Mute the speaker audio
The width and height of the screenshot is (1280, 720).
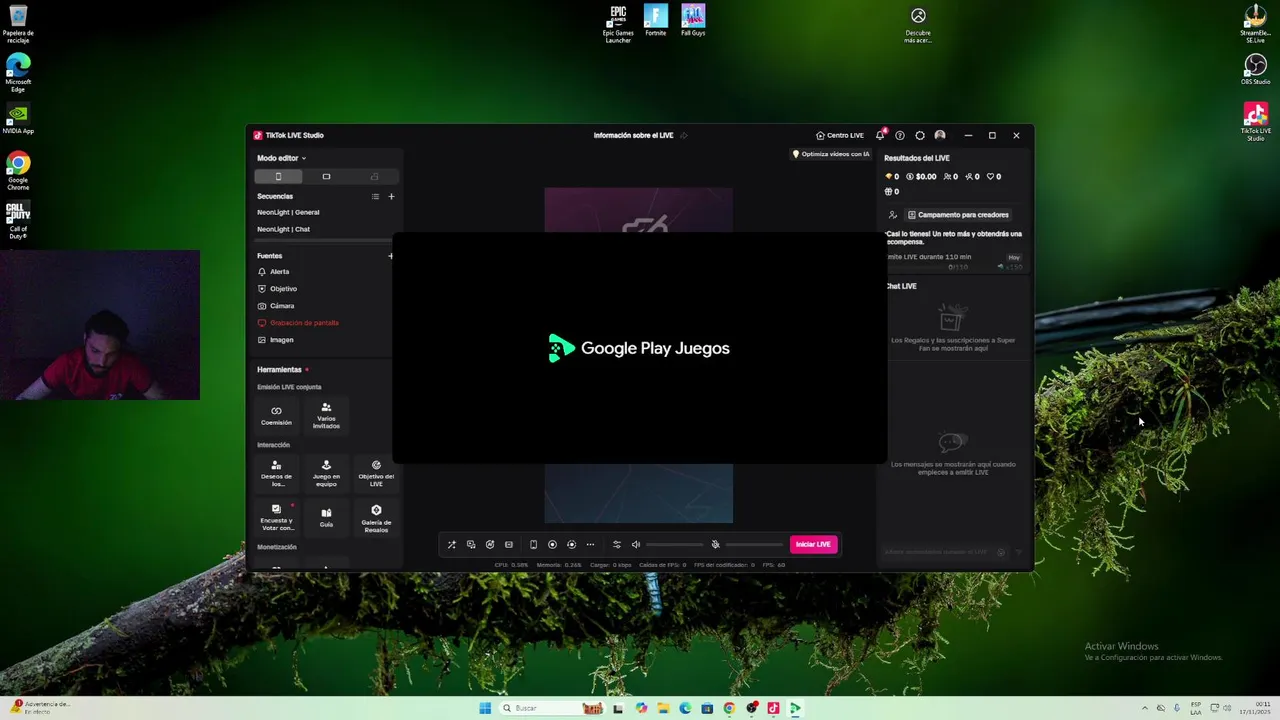(x=635, y=545)
